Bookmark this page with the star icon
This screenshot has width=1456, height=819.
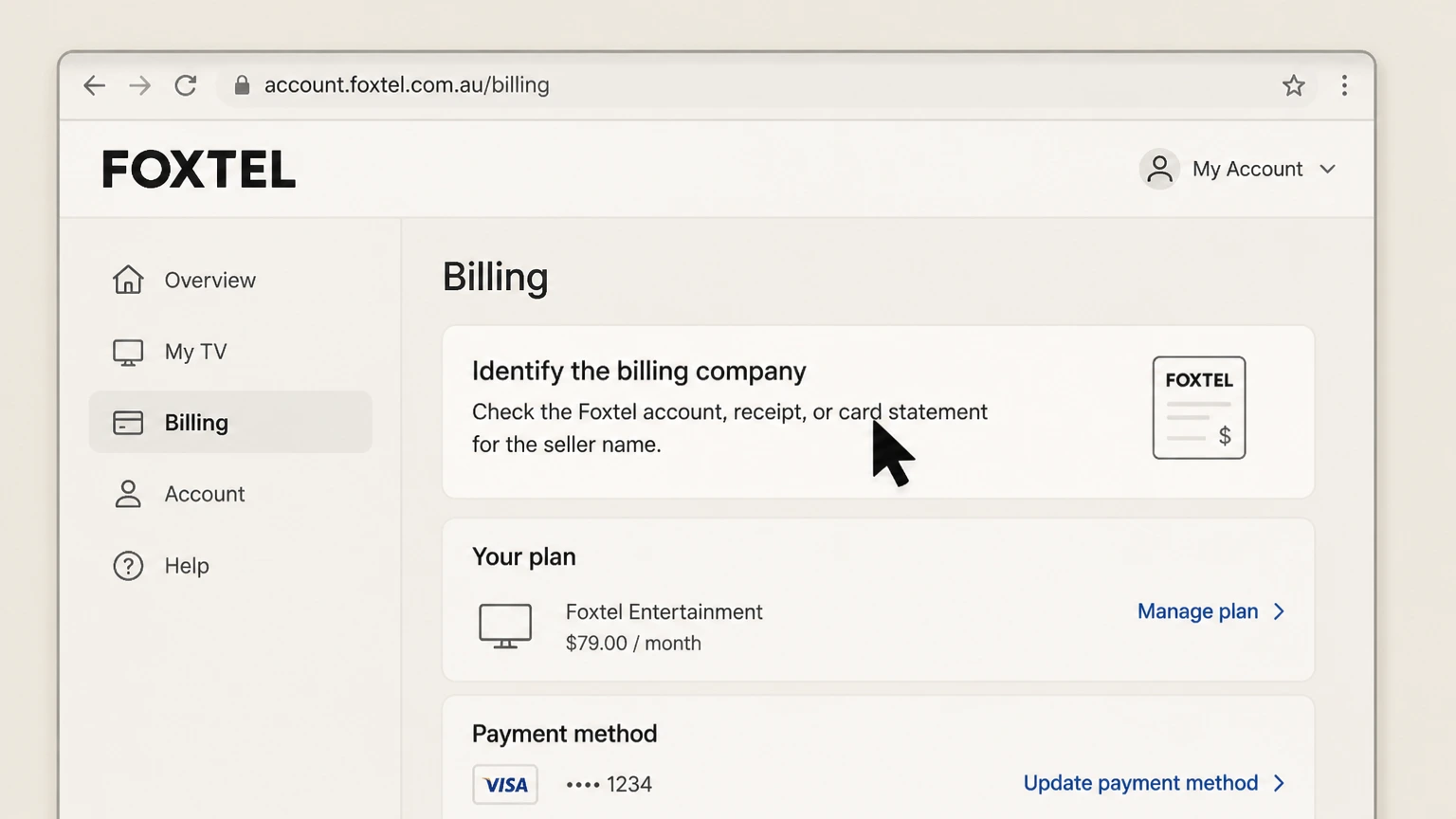tap(1294, 85)
